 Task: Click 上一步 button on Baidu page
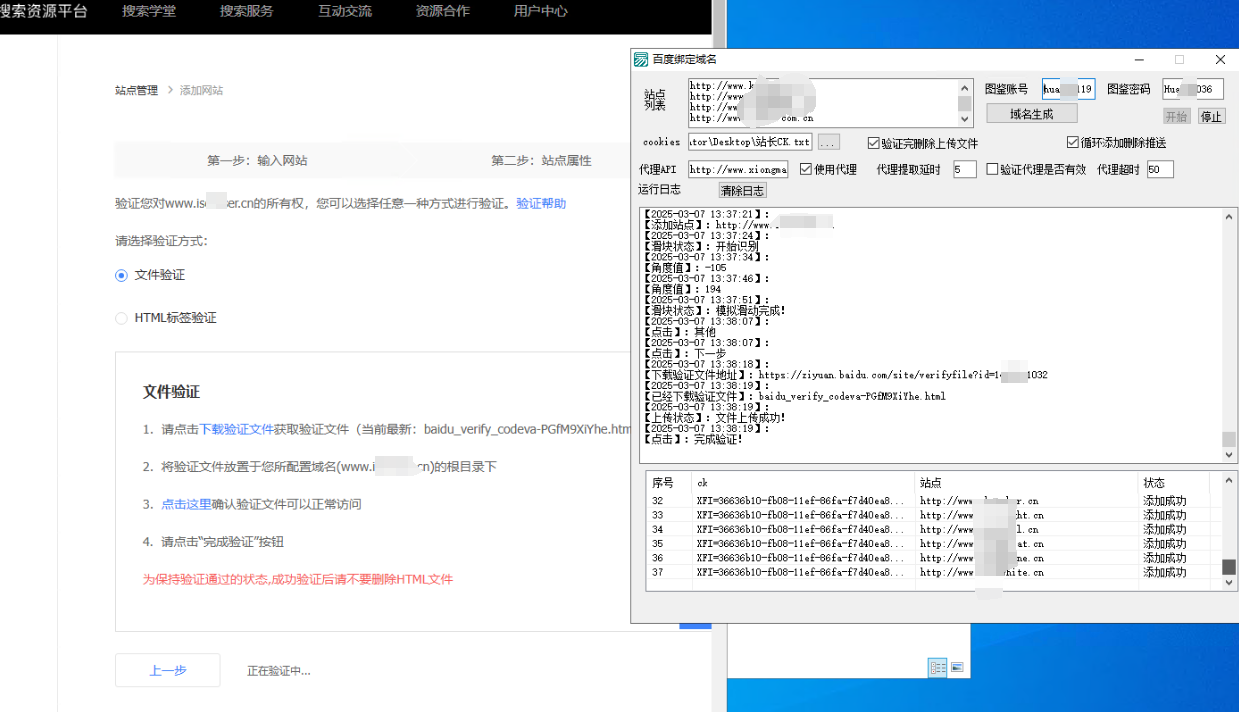pyautogui.click(x=168, y=670)
